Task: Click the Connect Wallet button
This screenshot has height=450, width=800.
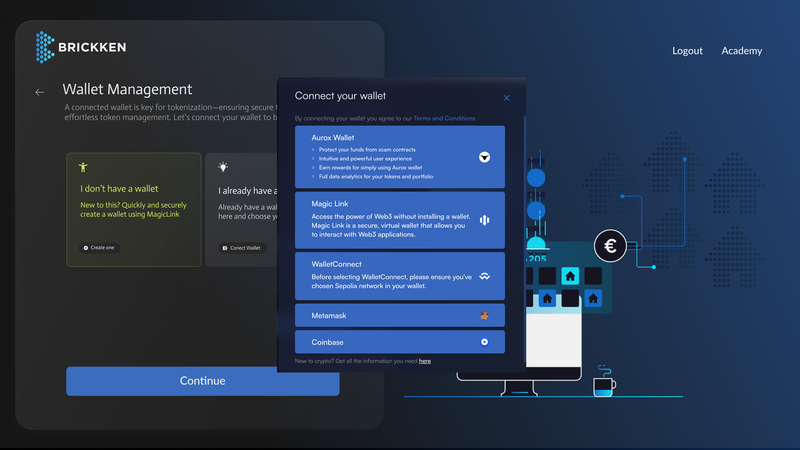Action: [x=241, y=247]
